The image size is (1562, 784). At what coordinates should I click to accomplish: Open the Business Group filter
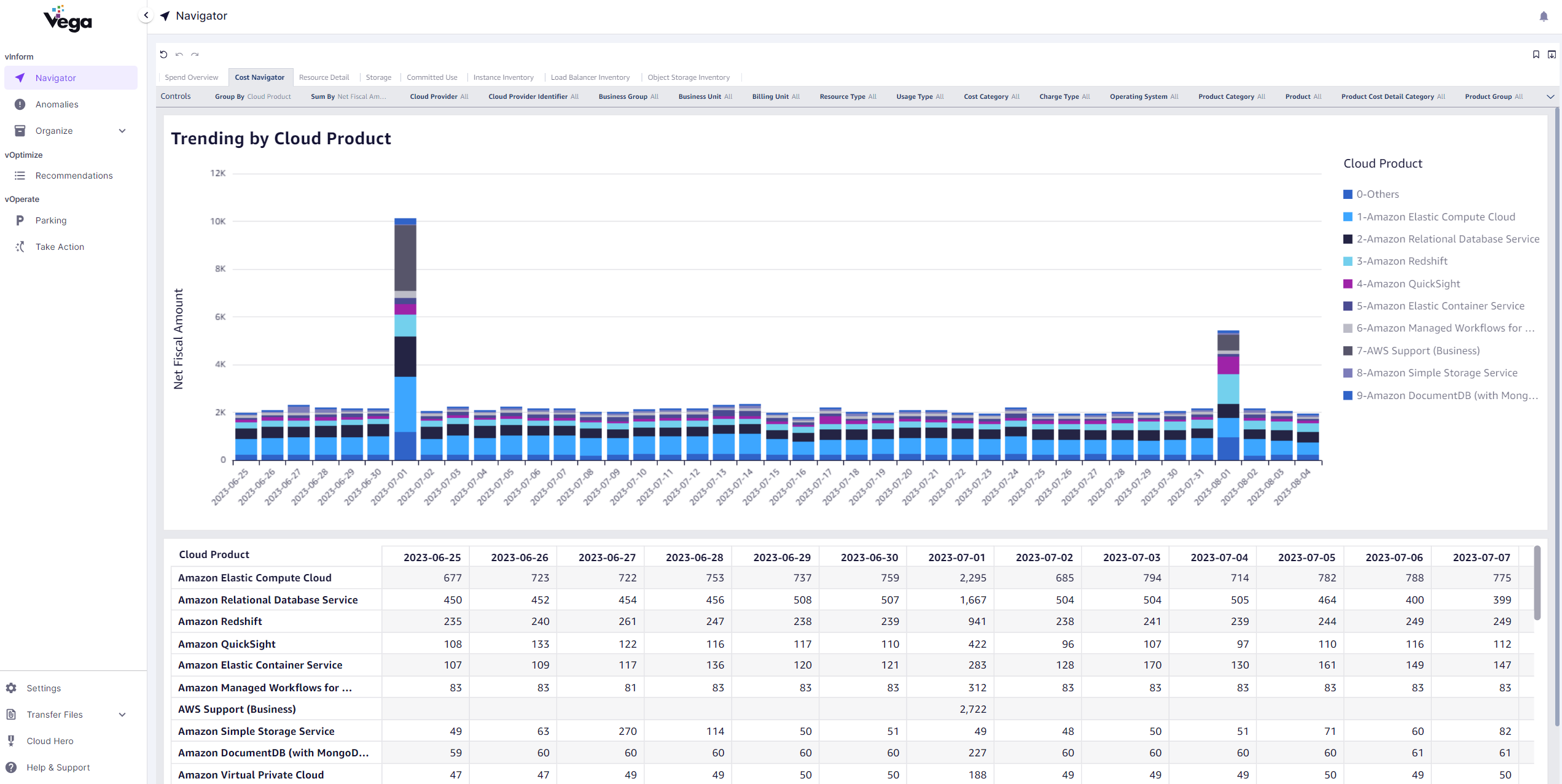pos(628,96)
